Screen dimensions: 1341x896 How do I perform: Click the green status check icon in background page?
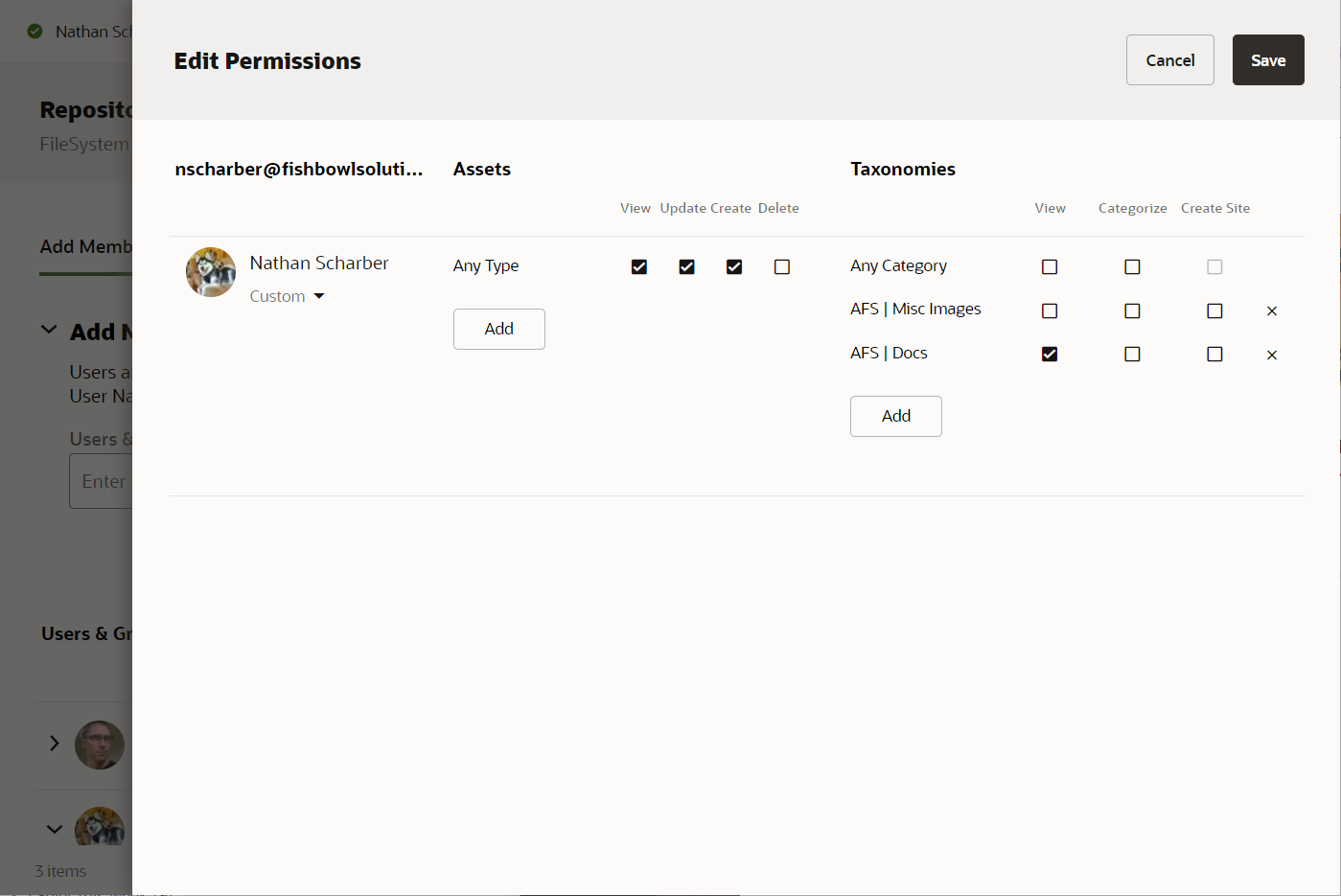(35, 32)
